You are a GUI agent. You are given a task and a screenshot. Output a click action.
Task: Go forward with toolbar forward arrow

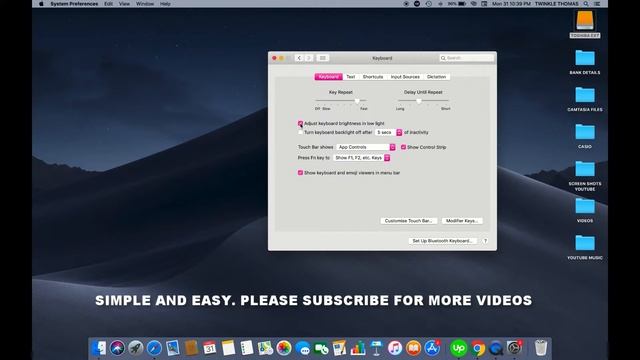[x=309, y=58]
